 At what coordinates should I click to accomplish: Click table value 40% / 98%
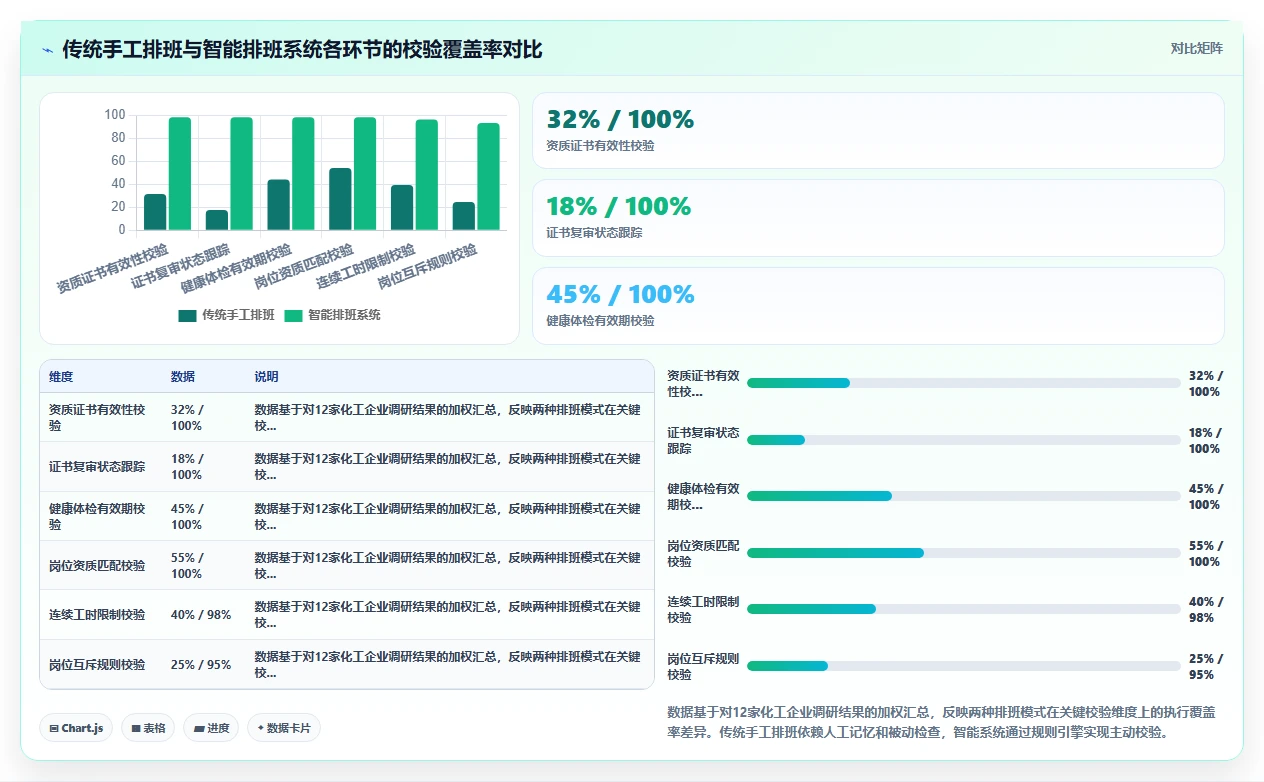(x=201, y=615)
